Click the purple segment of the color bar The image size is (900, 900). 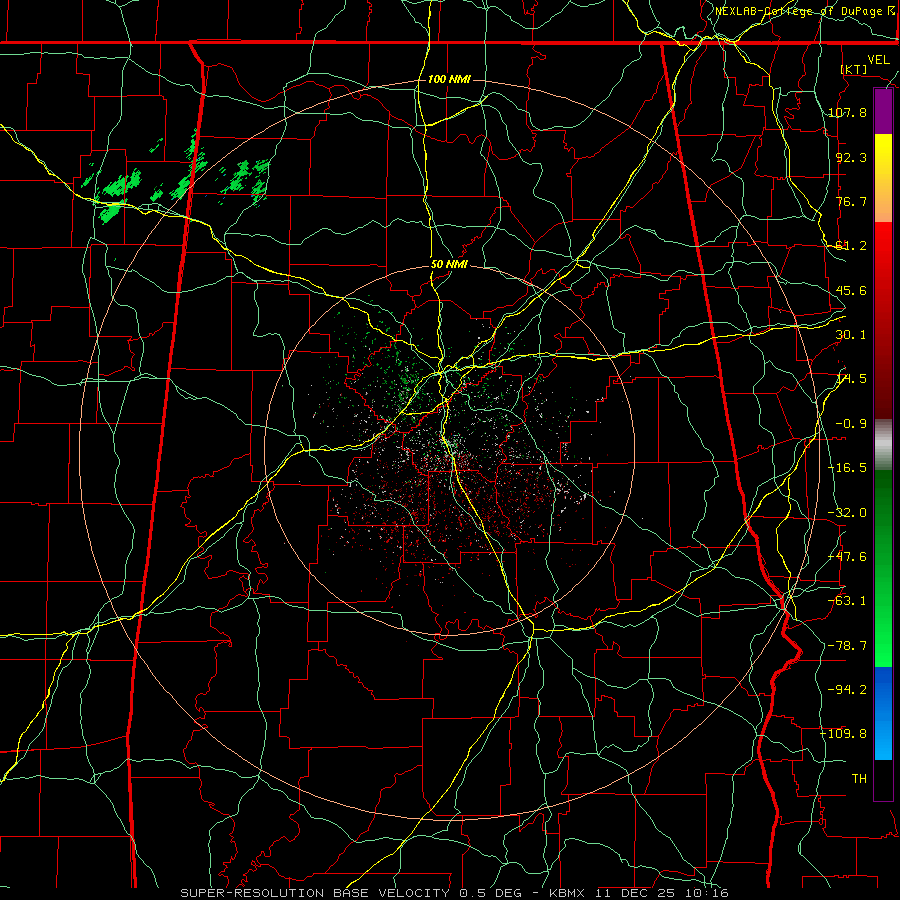pyautogui.click(x=883, y=112)
